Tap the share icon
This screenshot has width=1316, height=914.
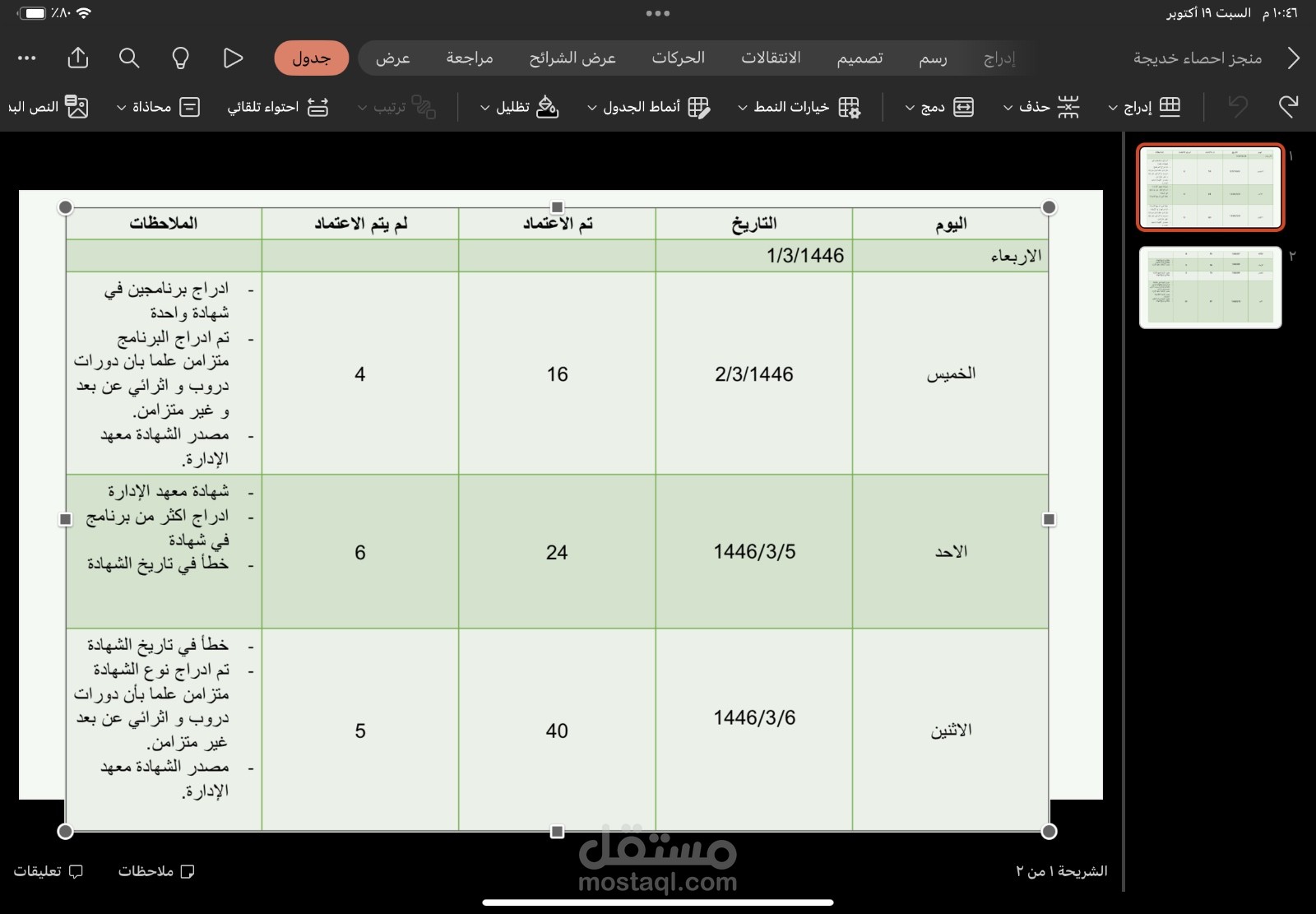[78, 58]
